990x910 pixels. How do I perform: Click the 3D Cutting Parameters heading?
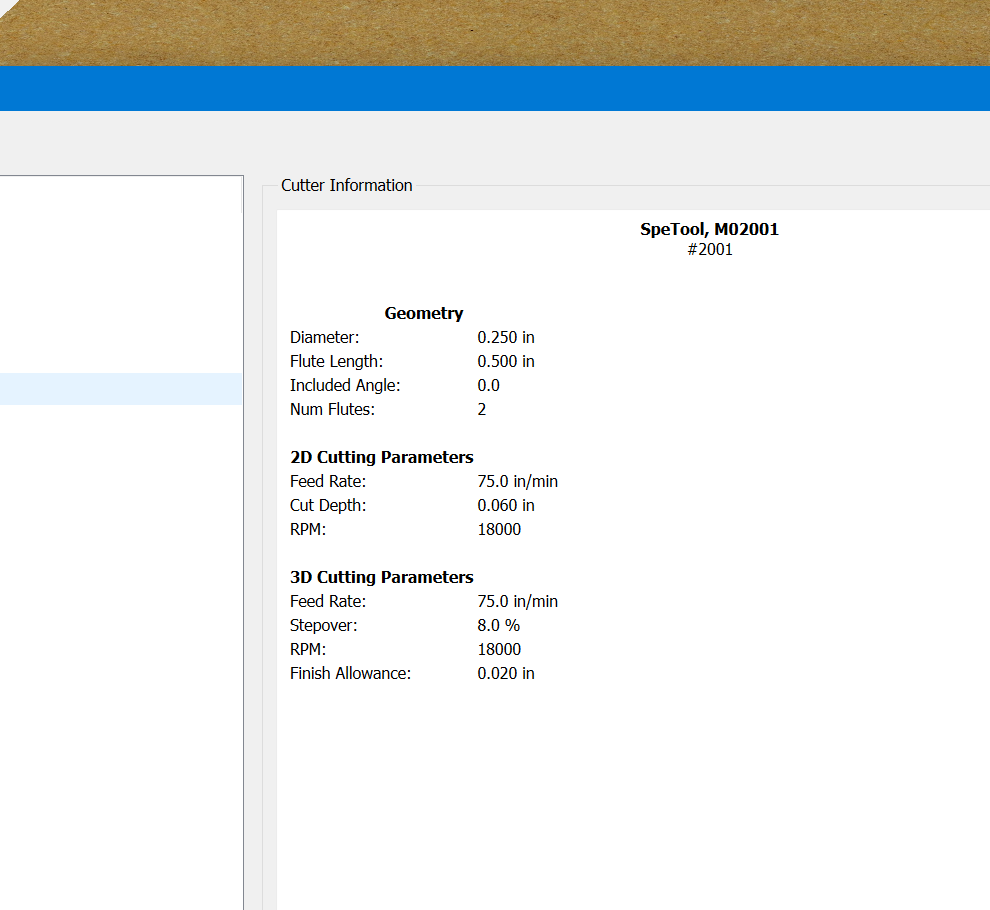point(381,577)
